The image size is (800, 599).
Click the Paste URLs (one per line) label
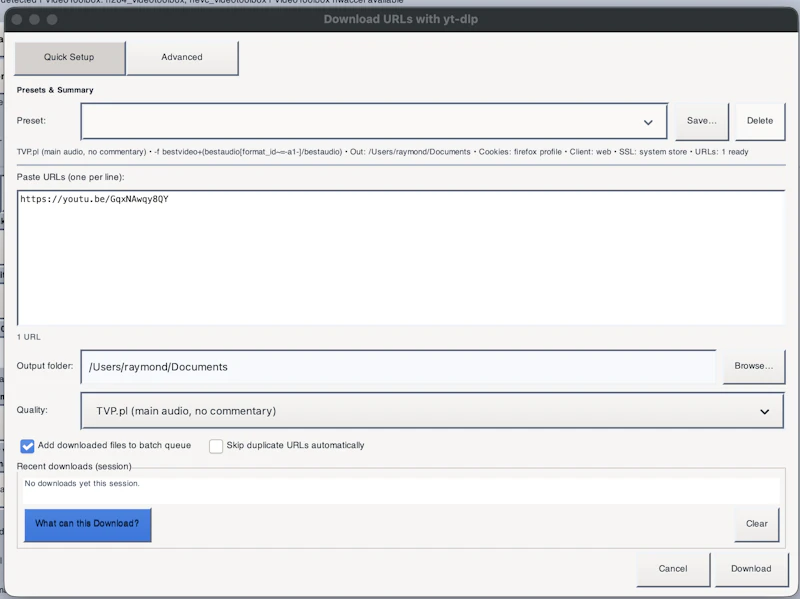tap(70, 178)
